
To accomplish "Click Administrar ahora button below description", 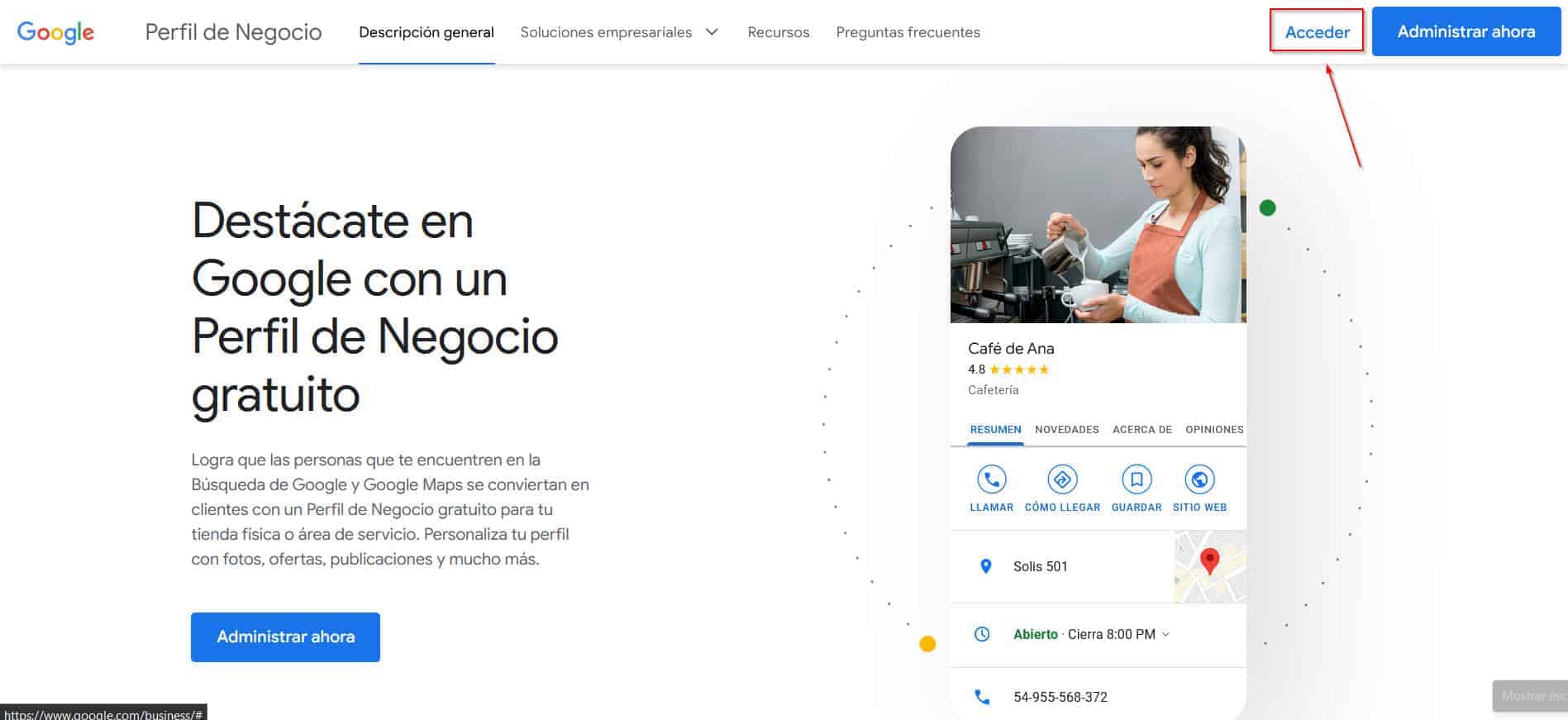I will click(285, 637).
